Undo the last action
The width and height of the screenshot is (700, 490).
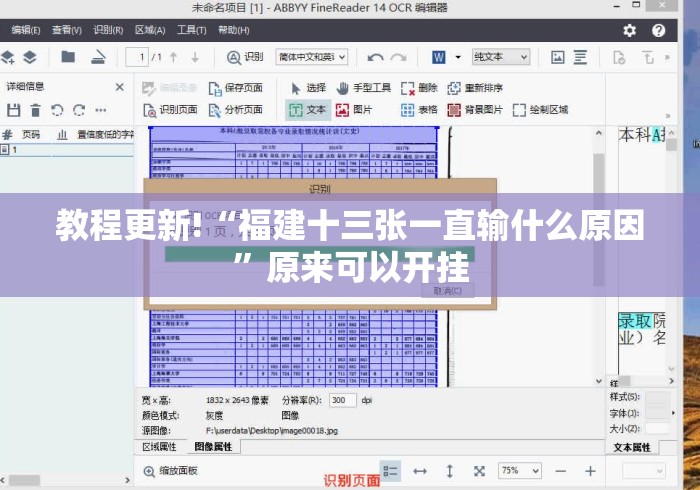375,57
